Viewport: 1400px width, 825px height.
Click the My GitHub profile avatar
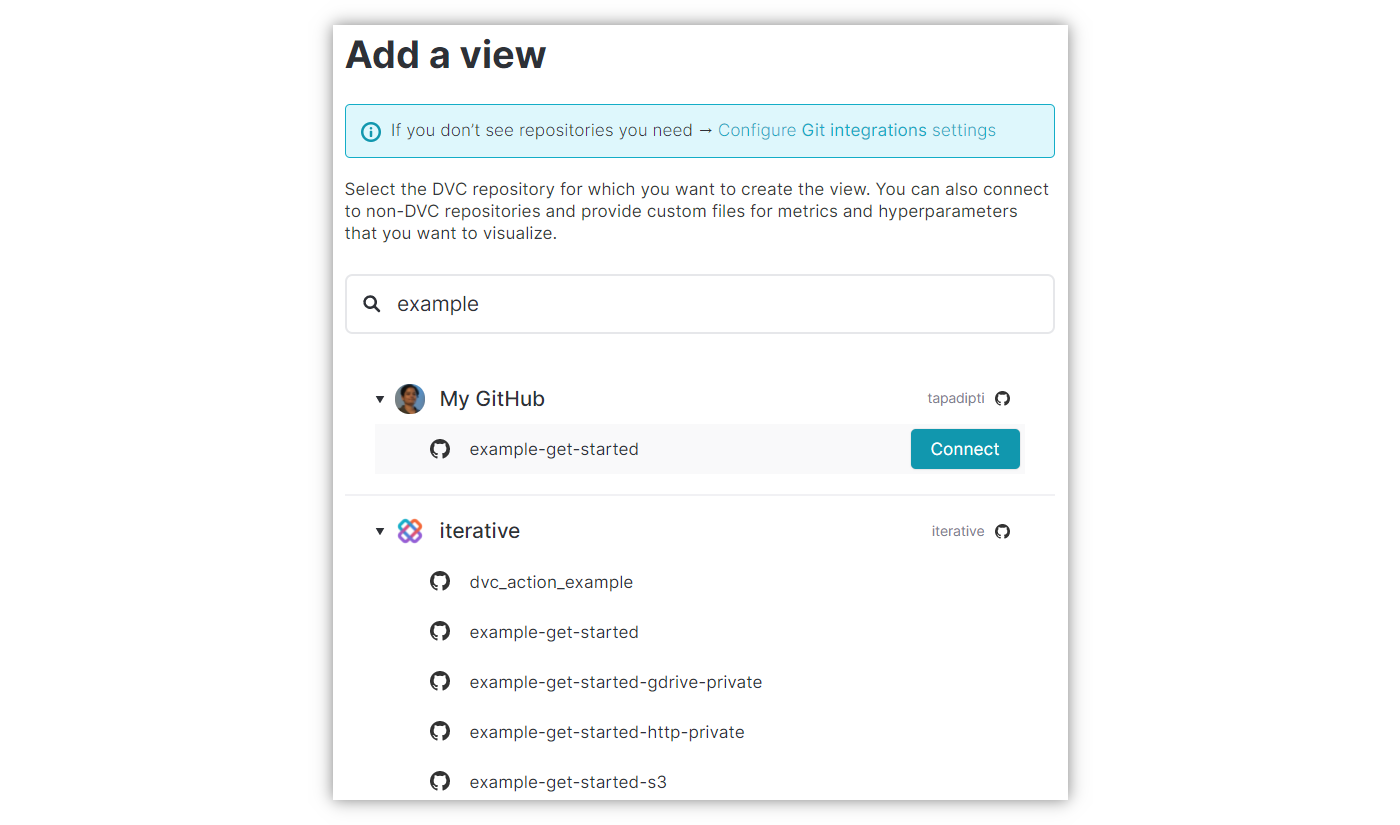(x=410, y=399)
